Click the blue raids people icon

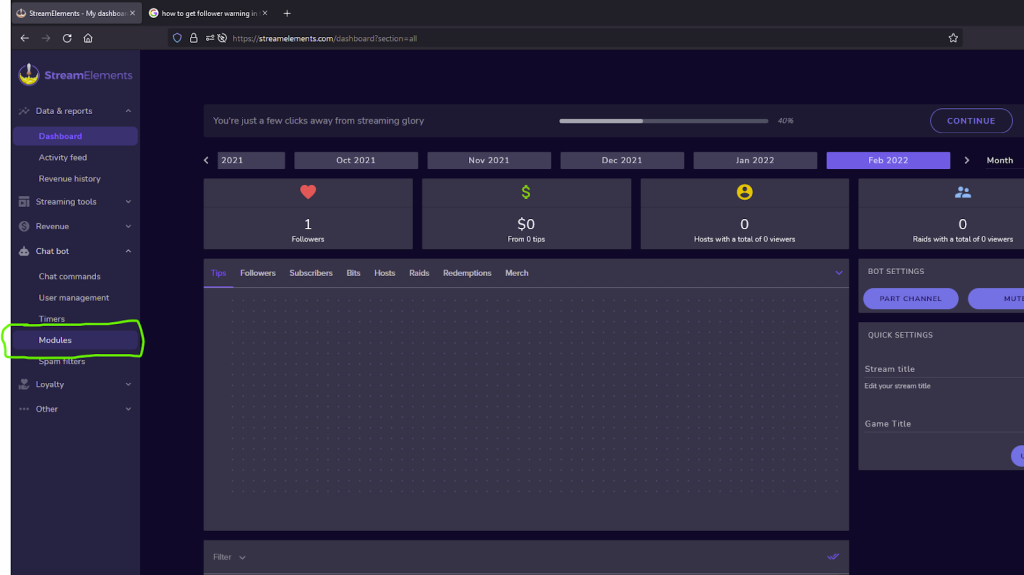(x=963, y=192)
